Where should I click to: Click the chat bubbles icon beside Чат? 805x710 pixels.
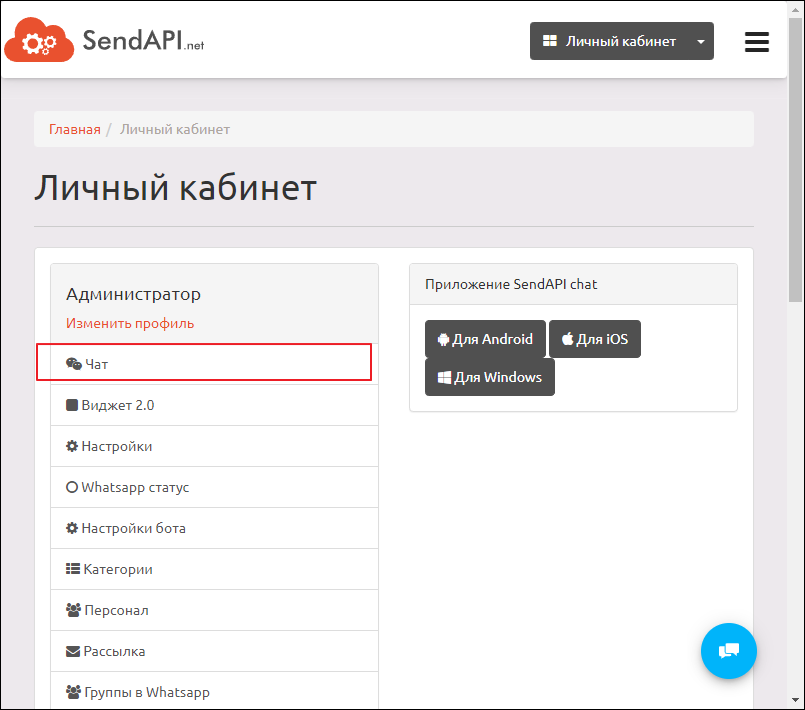(73, 364)
